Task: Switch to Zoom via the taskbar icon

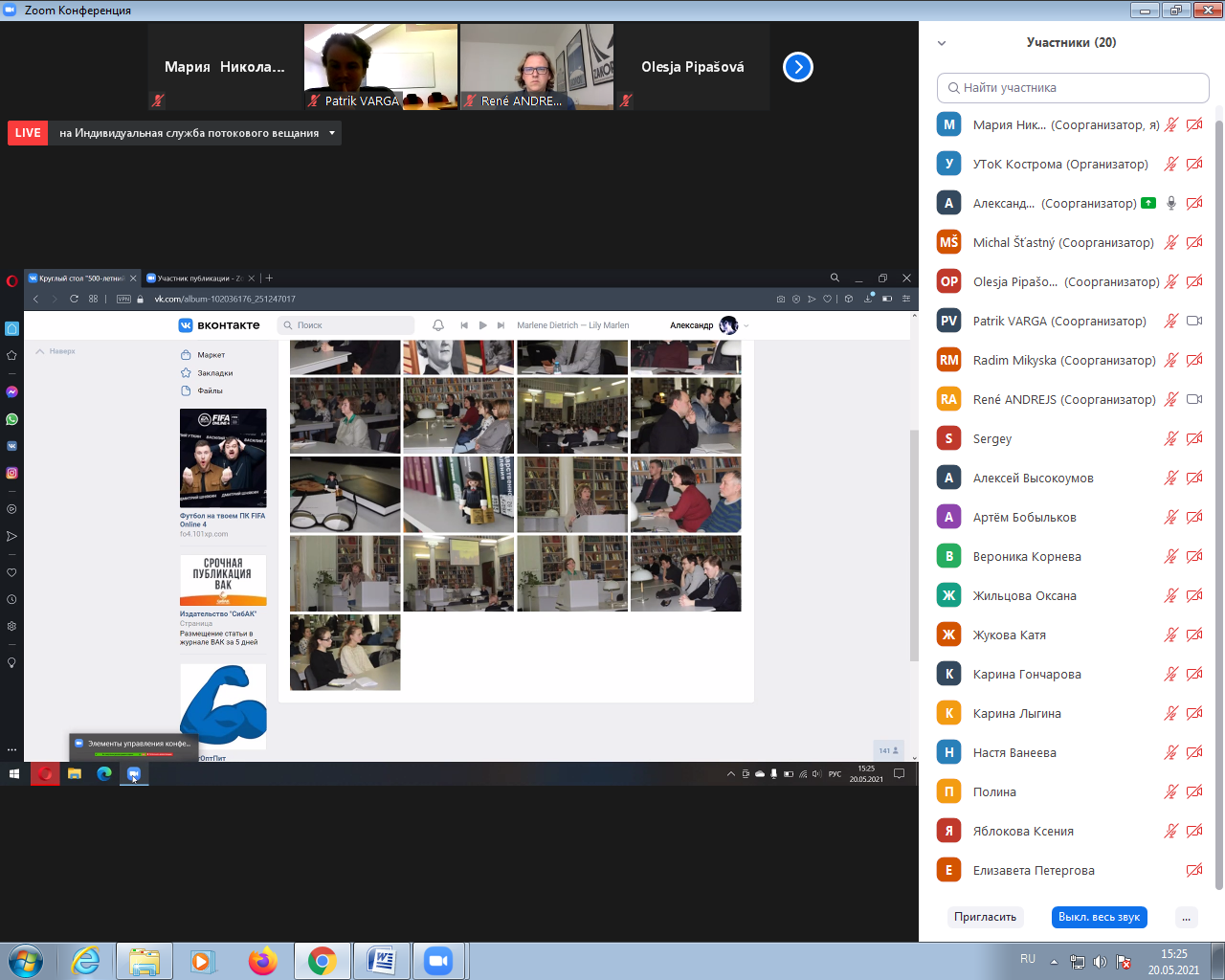Action: click(439, 960)
